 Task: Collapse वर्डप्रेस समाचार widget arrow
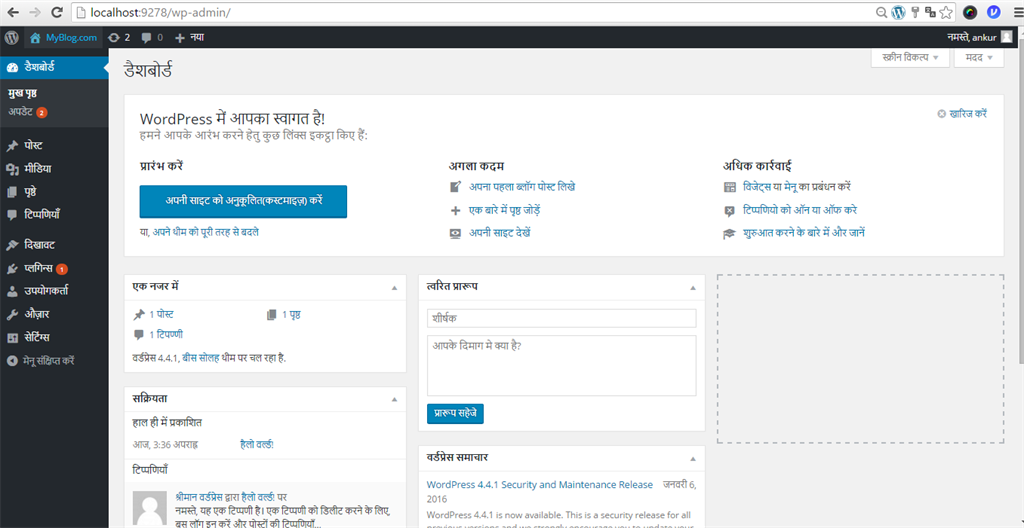(693, 458)
